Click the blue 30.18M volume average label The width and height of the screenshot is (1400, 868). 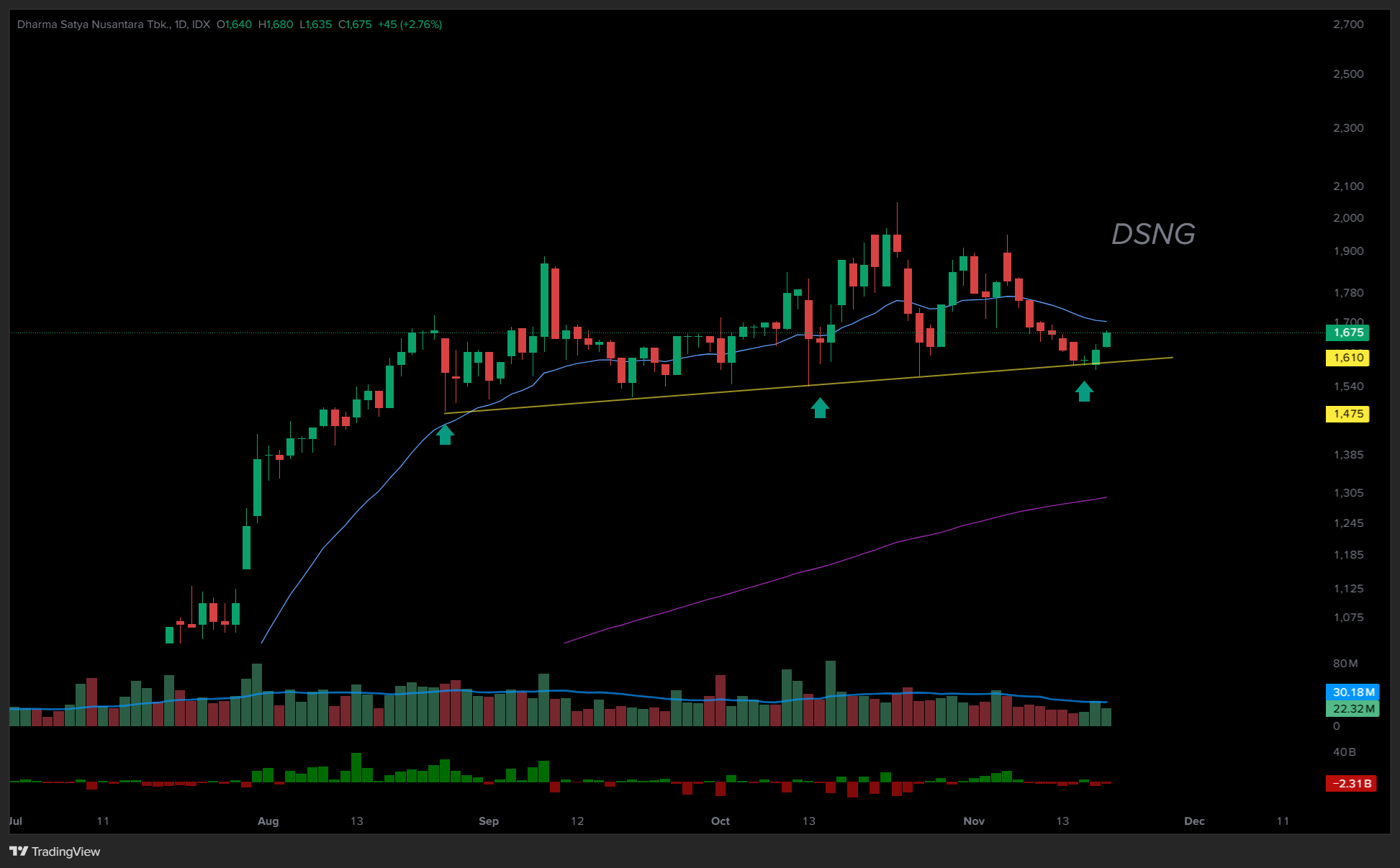tap(1352, 692)
